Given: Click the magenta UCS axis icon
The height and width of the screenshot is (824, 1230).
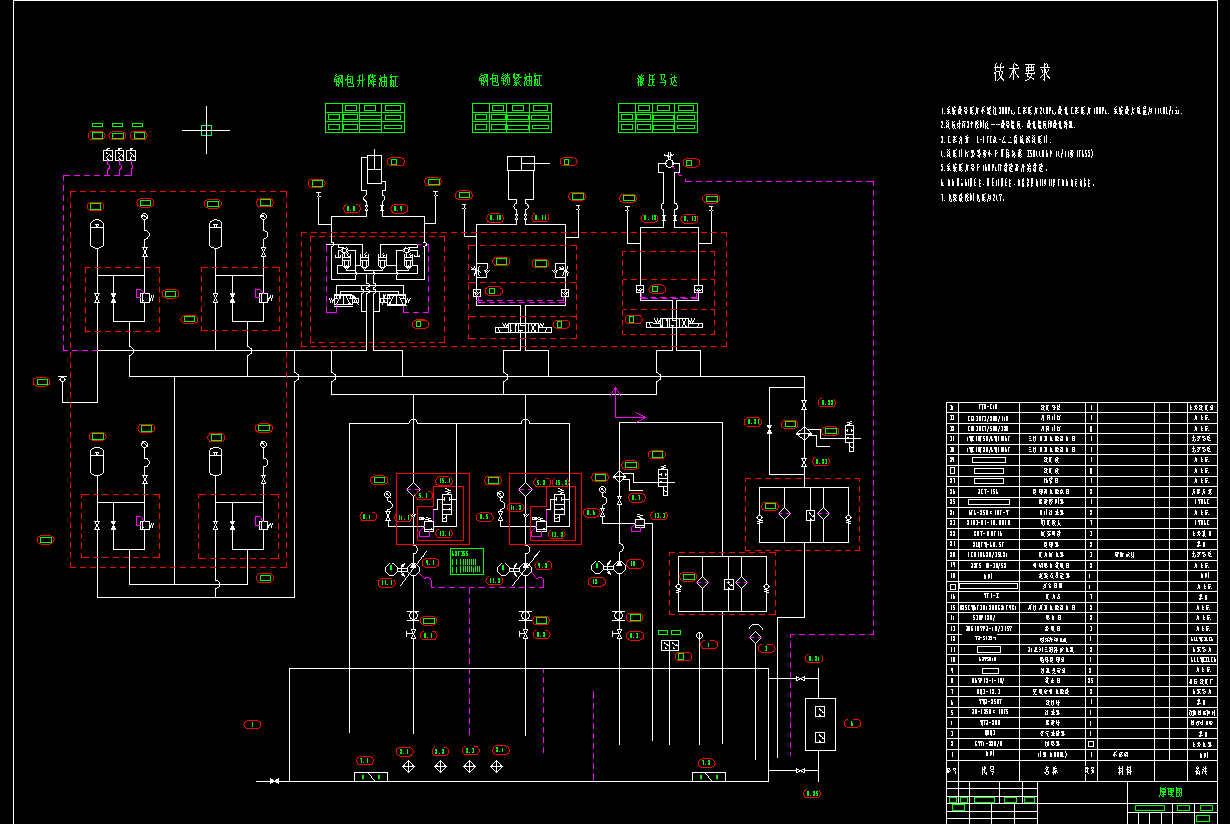Looking at the screenshot, I should click(629, 404).
